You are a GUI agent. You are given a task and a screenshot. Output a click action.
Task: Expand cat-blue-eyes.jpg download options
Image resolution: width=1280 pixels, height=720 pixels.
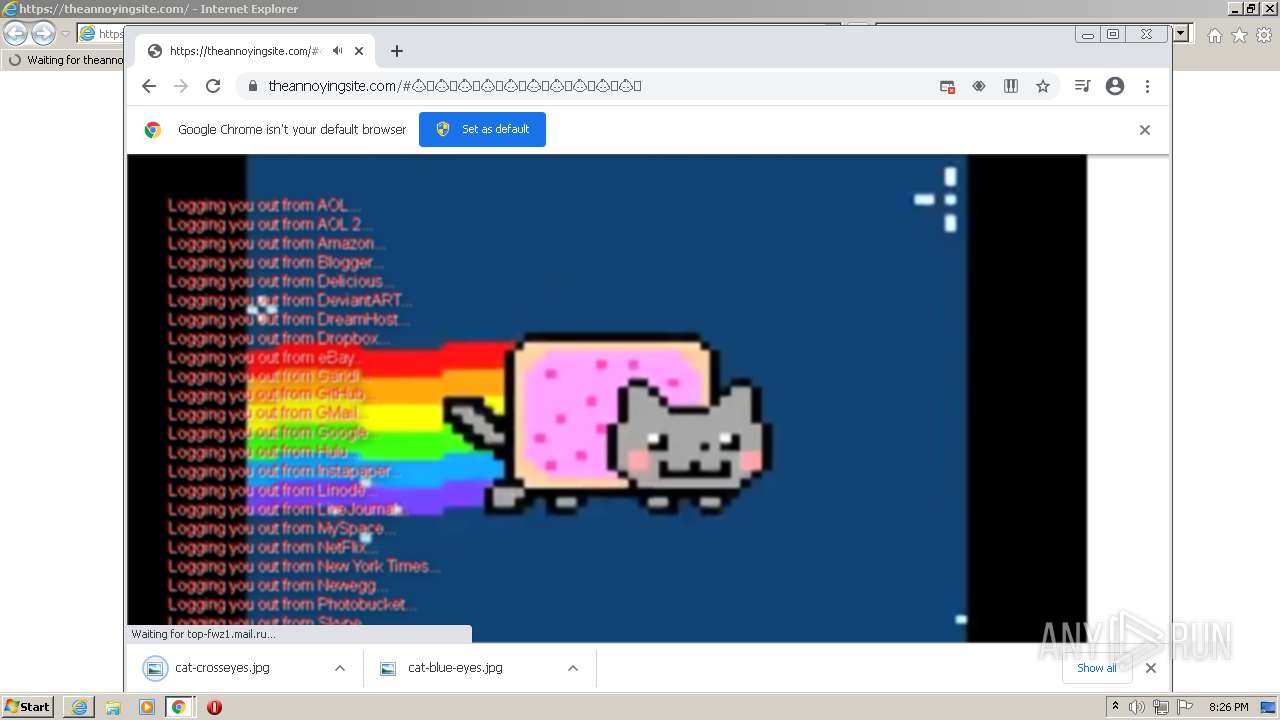(573, 668)
